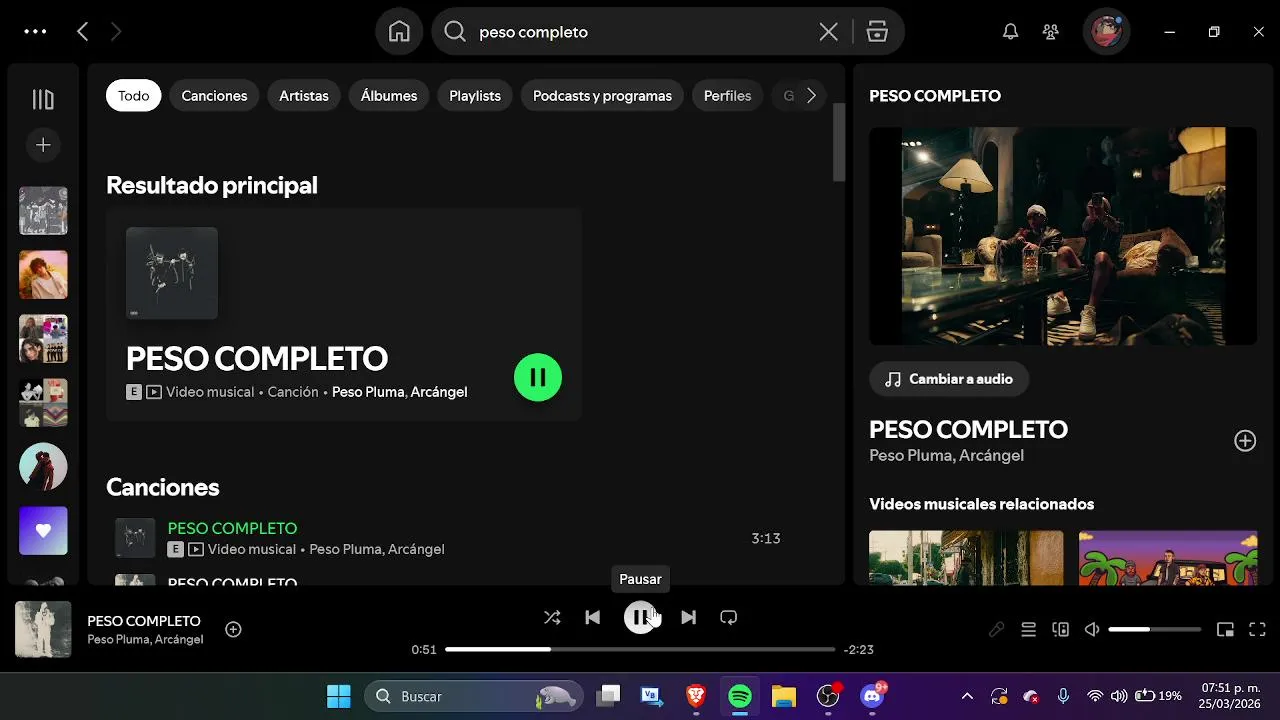Toggle remaining time display -2:23
Screen dimensions: 1280x720
(x=859, y=649)
